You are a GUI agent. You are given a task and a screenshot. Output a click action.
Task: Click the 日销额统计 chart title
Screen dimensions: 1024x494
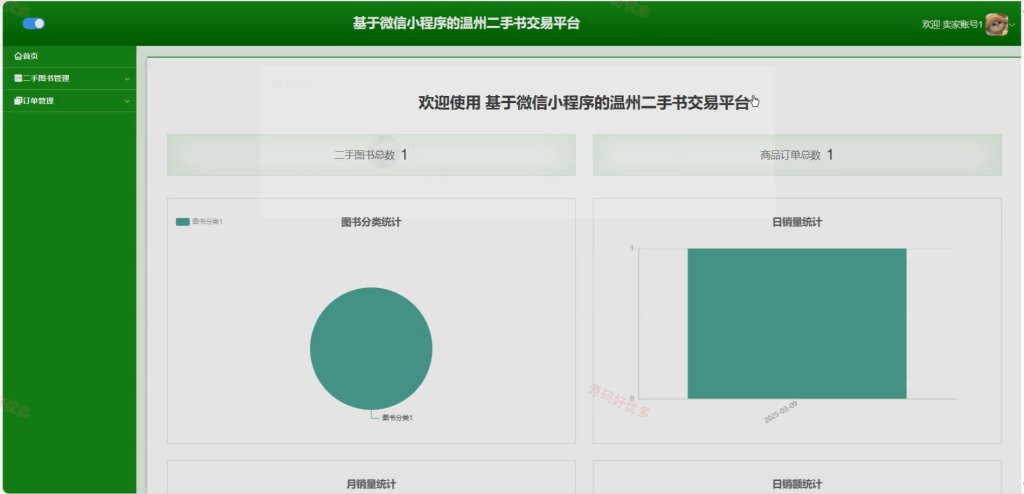pyautogui.click(x=797, y=484)
